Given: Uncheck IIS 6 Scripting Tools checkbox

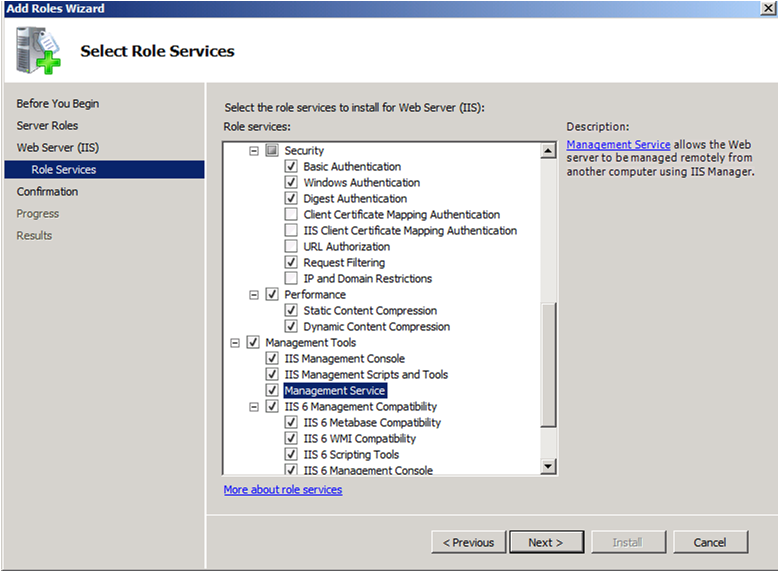Looking at the screenshot, I should click(x=291, y=454).
